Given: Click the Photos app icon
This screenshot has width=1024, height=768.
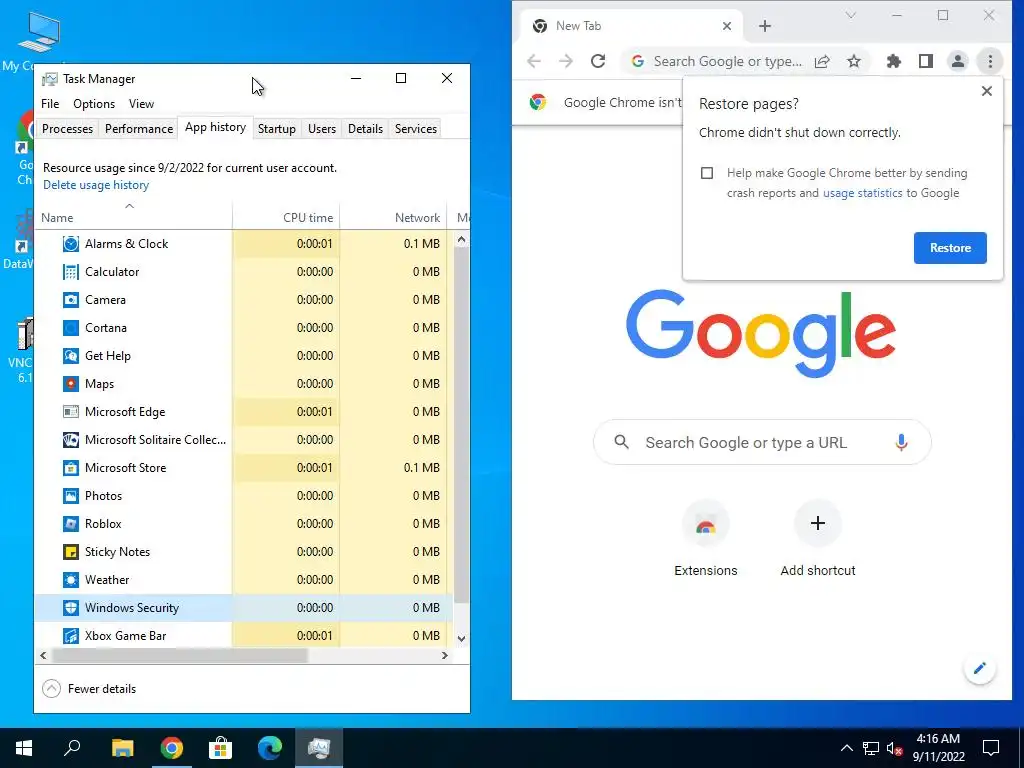Looking at the screenshot, I should (71, 496).
